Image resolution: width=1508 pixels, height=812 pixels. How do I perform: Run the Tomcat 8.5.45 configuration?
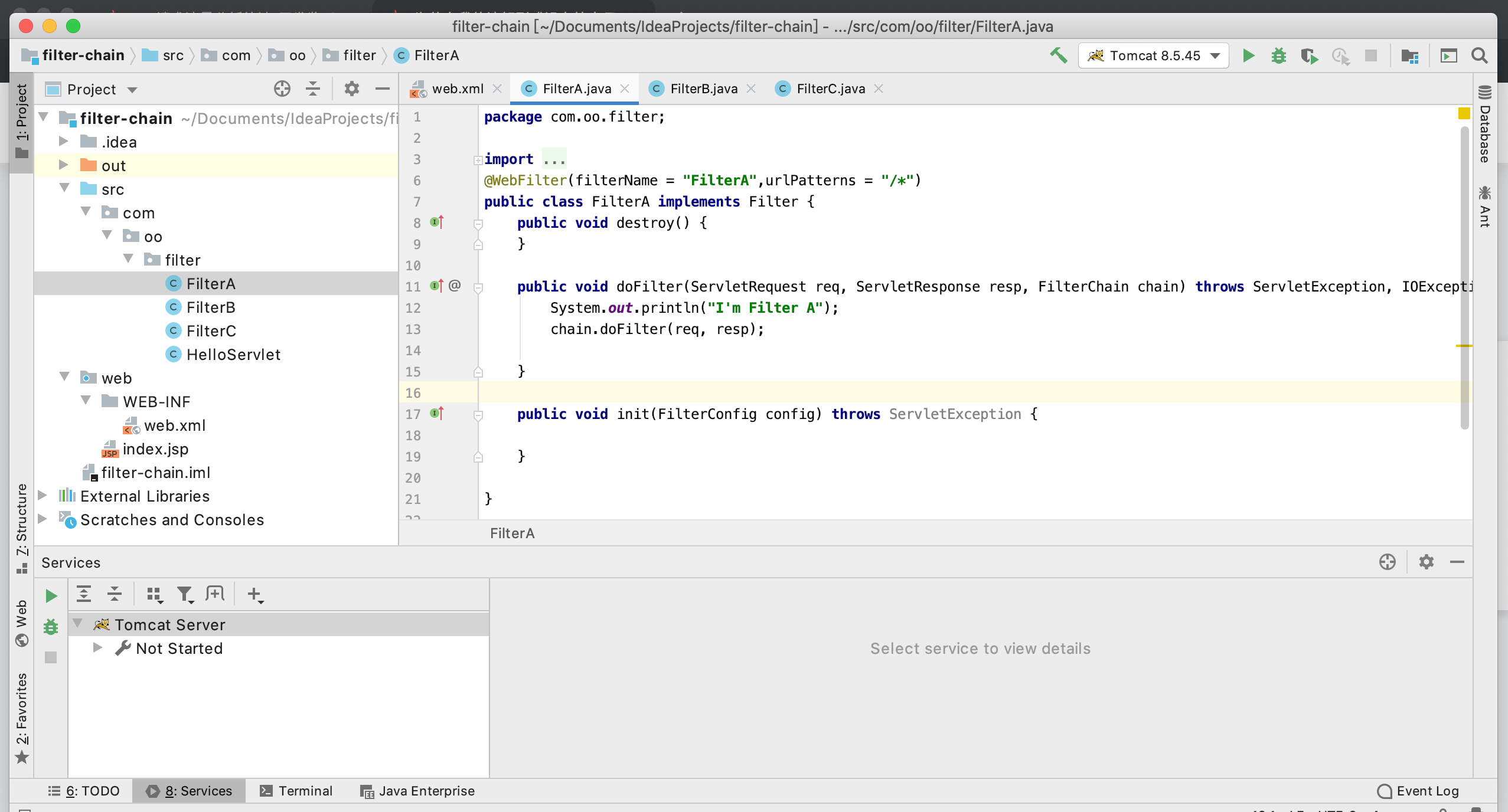1248,55
